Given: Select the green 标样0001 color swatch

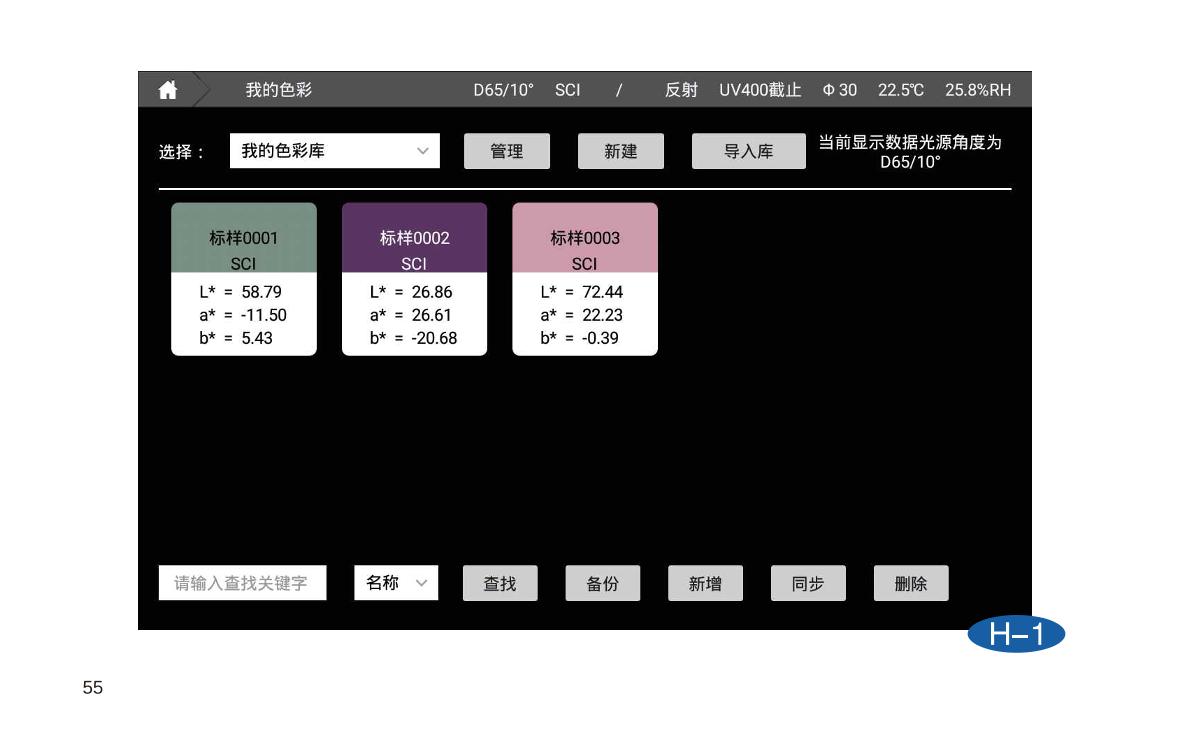Looking at the screenshot, I should click(x=244, y=239).
